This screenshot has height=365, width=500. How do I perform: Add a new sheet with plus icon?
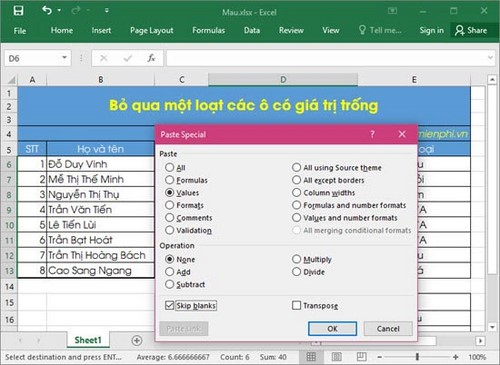pyautogui.click(x=137, y=340)
